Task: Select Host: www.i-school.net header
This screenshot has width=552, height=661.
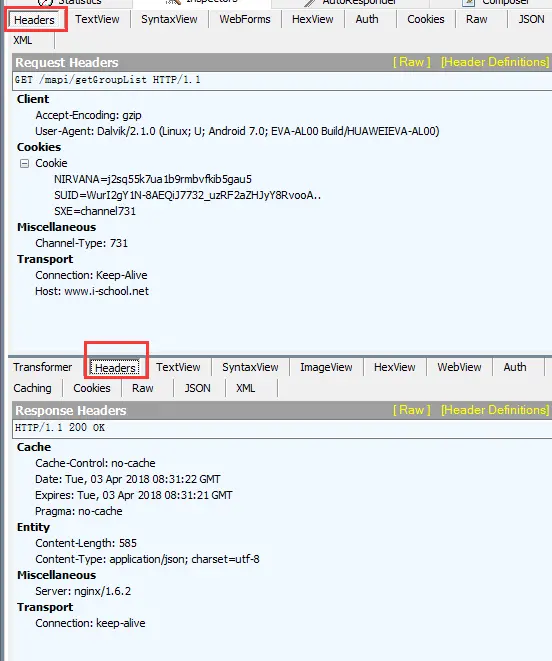Action: coord(92,291)
